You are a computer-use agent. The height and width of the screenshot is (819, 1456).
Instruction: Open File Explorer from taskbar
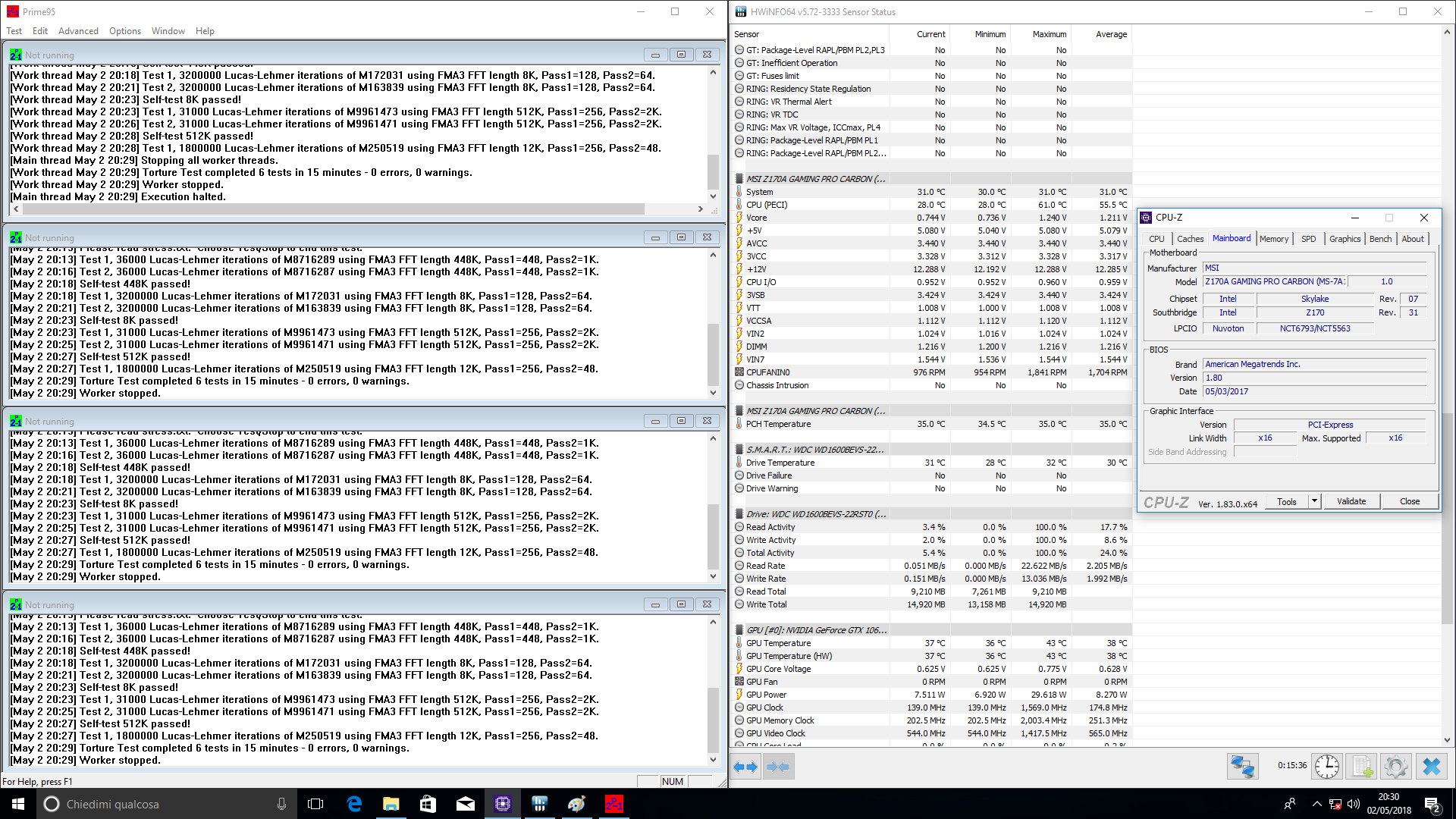(391, 804)
